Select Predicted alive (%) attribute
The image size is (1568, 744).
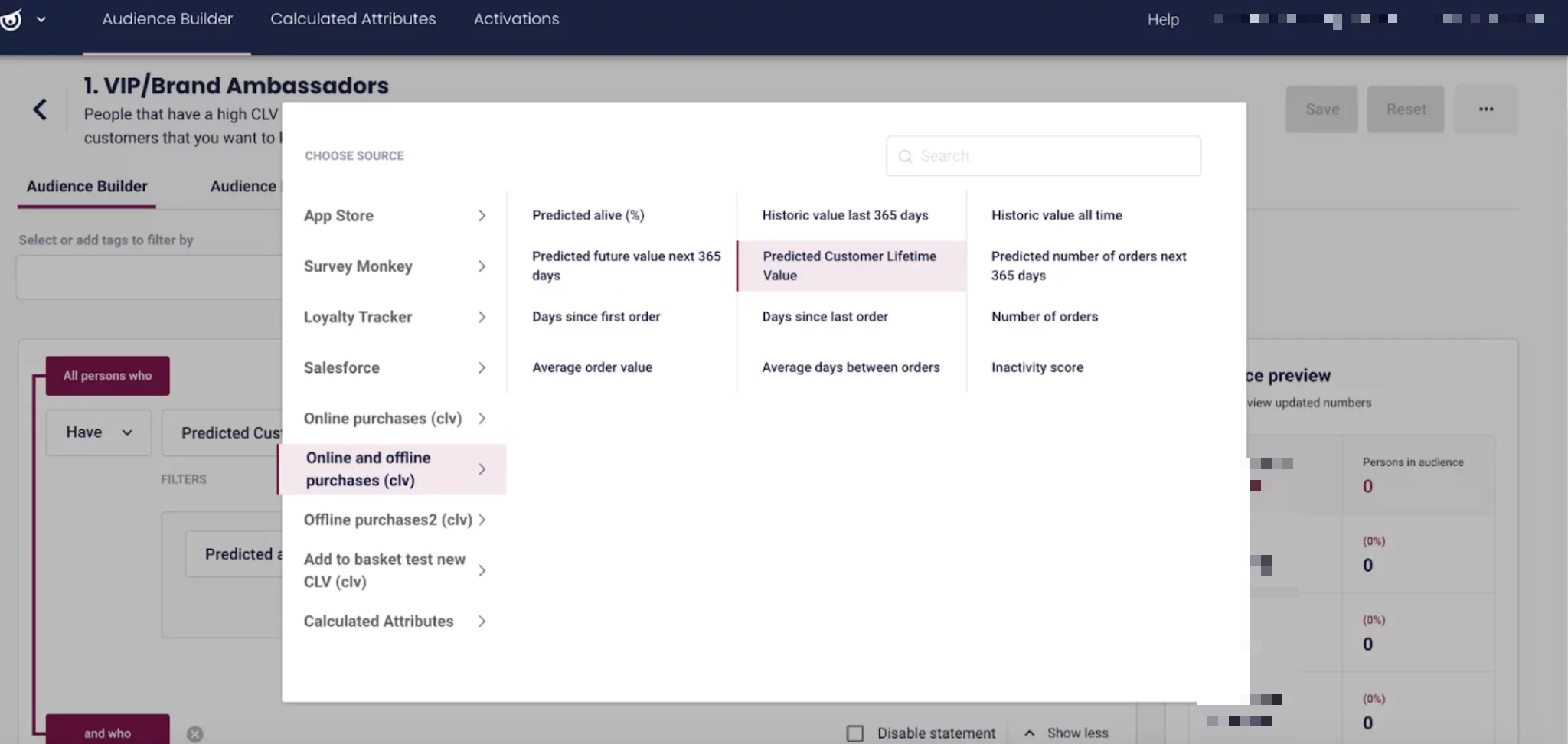[x=588, y=215]
